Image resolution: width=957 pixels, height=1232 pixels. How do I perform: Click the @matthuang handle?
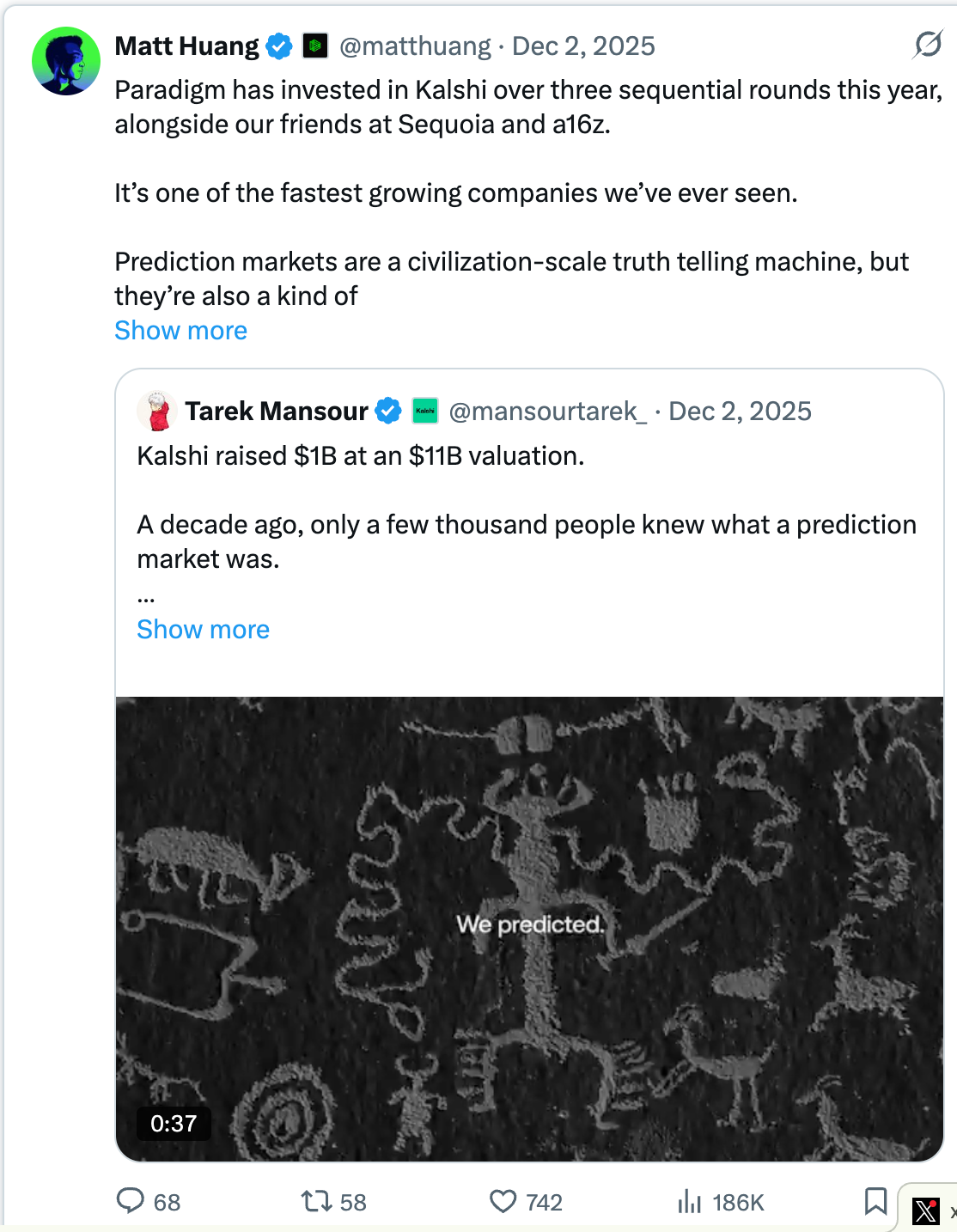pyautogui.click(x=415, y=46)
